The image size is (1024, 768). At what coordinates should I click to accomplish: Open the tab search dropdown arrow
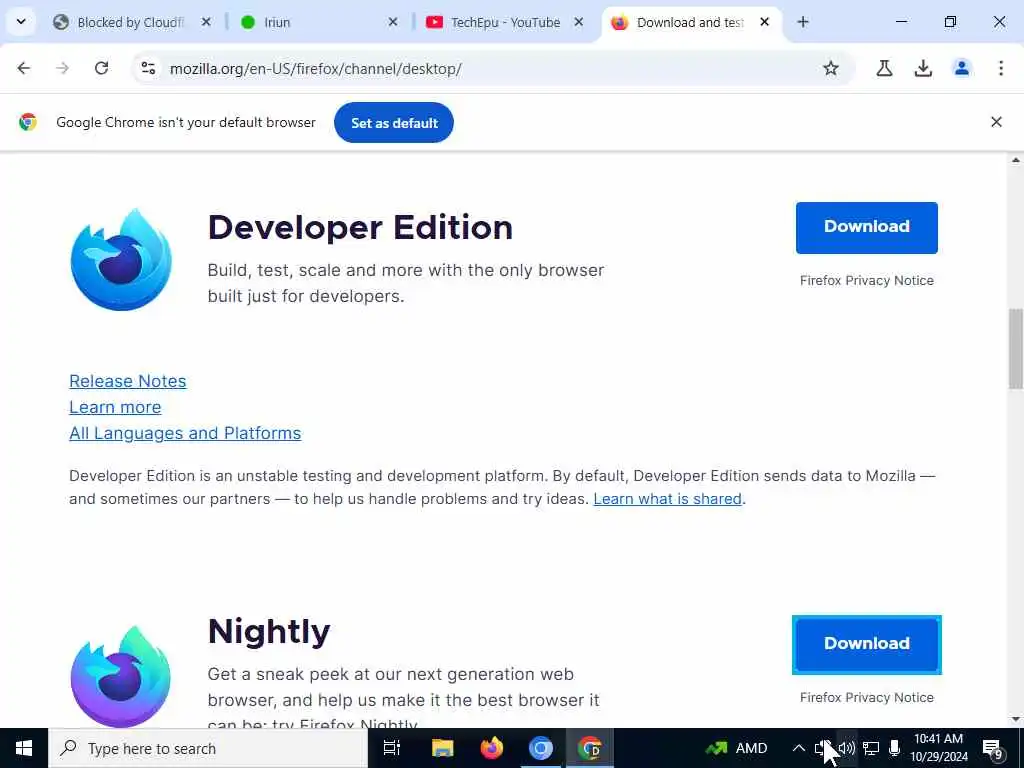[21, 22]
